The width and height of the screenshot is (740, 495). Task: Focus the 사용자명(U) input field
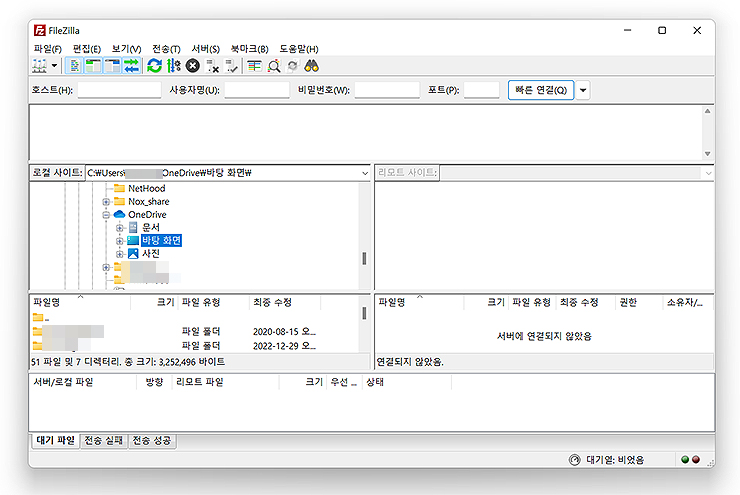click(257, 90)
